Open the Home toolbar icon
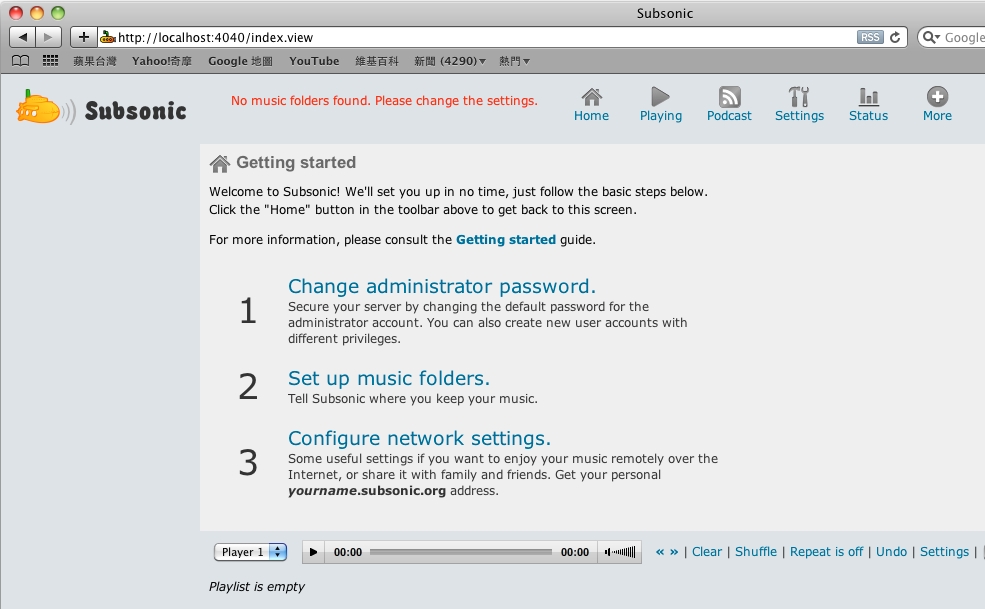The height and width of the screenshot is (609, 985). pos(591,97)
